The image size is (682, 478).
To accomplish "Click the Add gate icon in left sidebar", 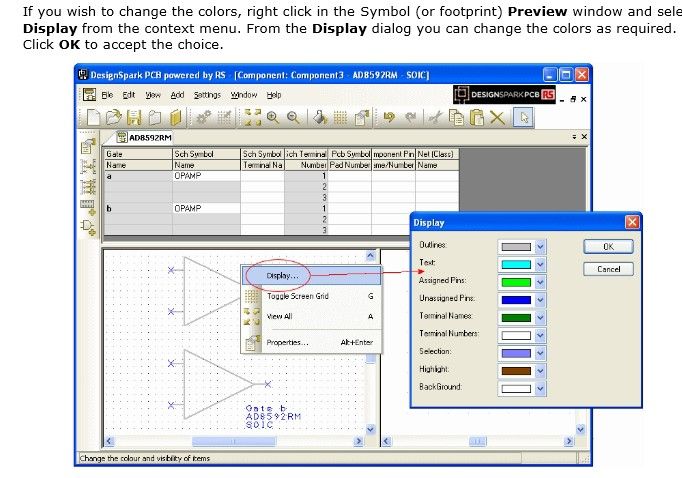I will pyautogui.click(x=88, y=227).
